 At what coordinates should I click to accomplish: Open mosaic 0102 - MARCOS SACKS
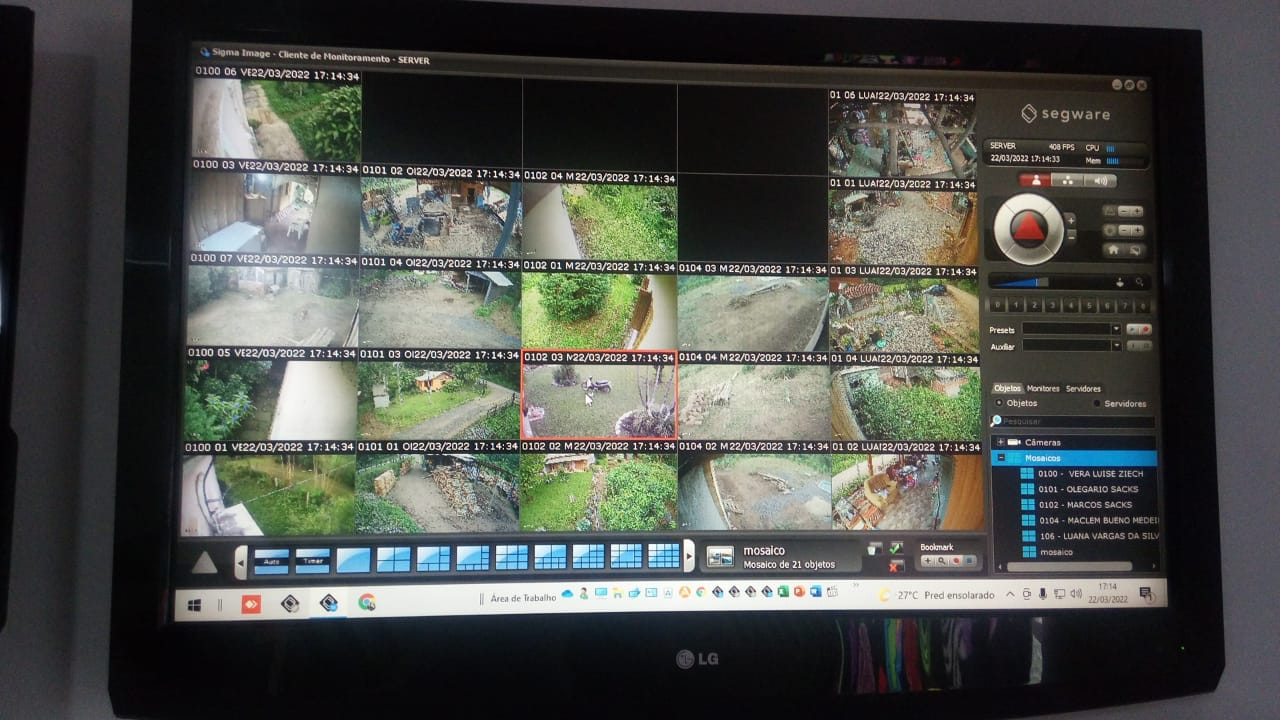(1085, 505)
